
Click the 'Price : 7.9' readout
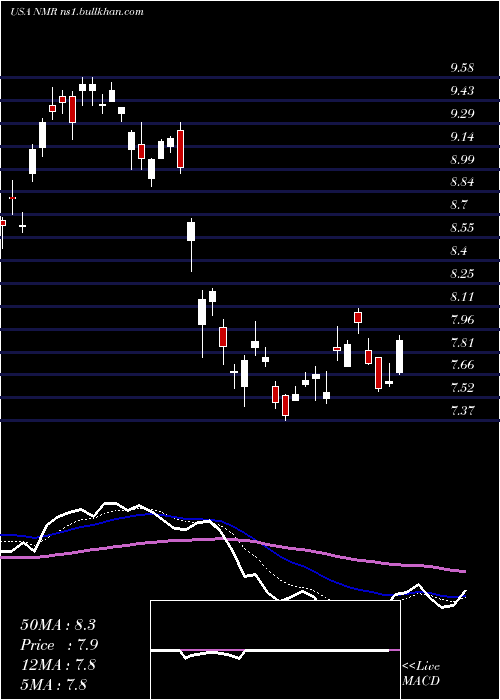(59, 645)
